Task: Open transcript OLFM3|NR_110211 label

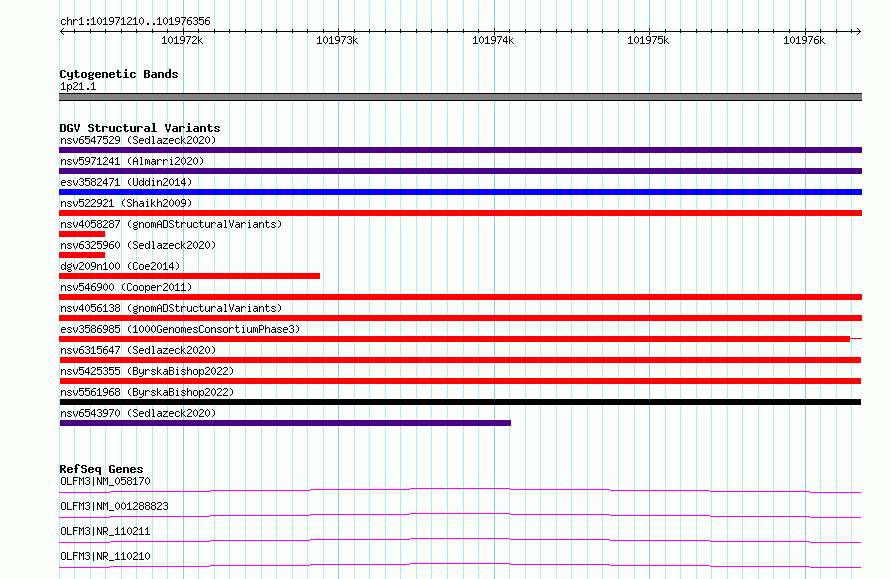Action: click(105, 531)
